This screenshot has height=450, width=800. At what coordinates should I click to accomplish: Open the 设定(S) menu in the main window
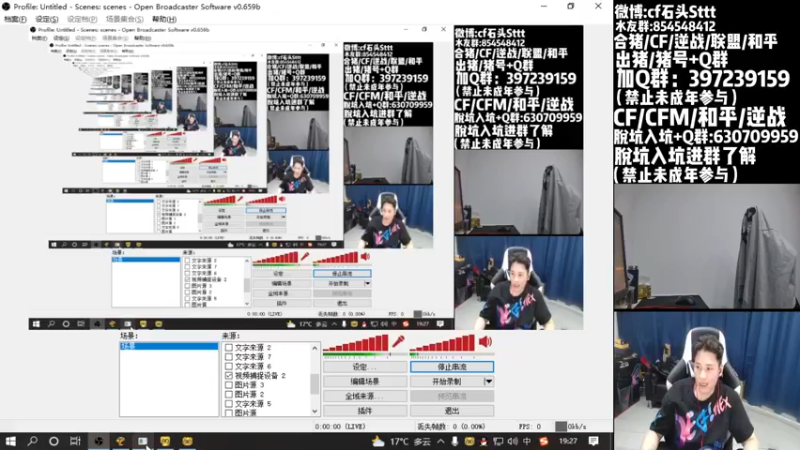tap(46, 19)
